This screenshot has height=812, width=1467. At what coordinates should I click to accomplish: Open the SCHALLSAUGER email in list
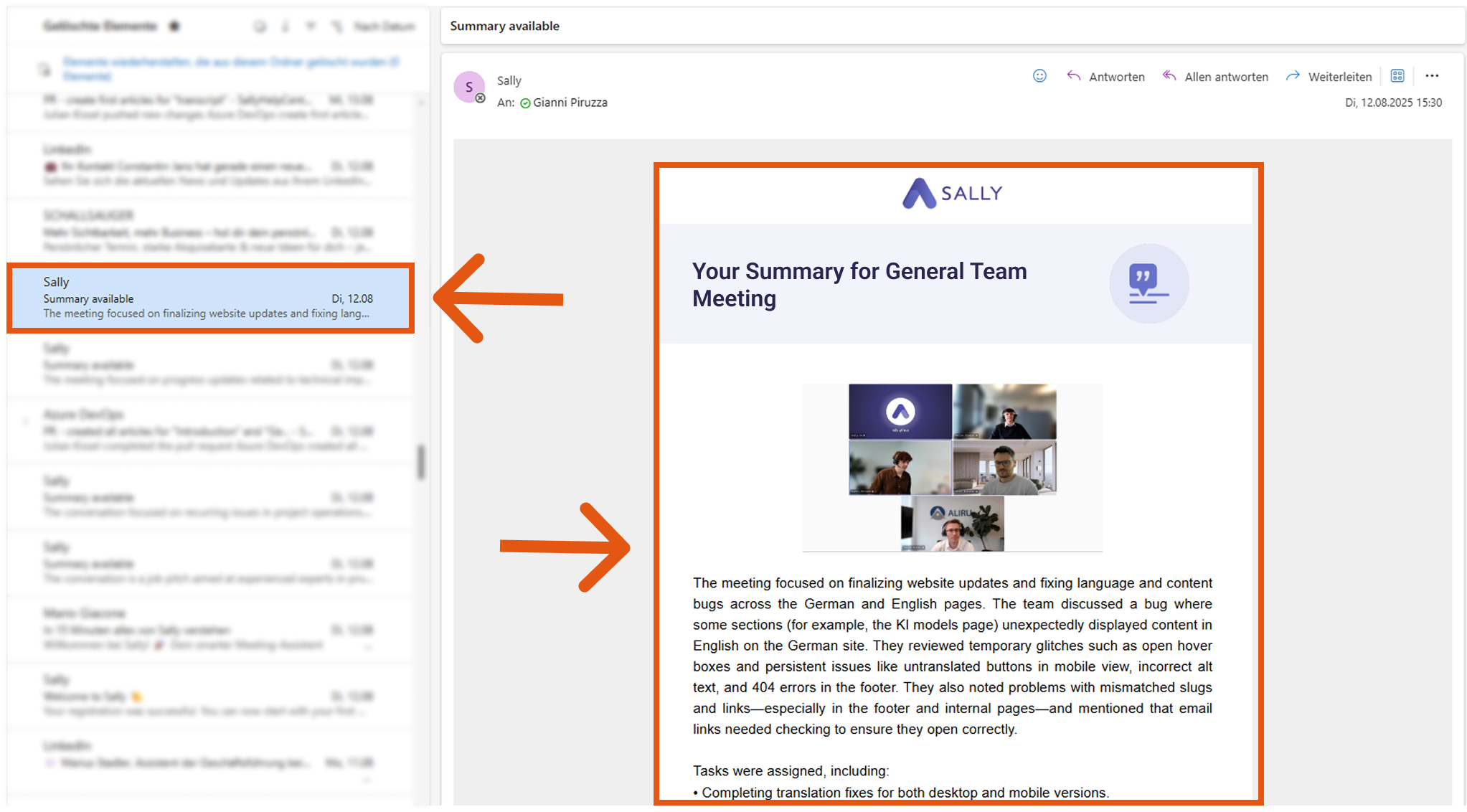[211, 231]
